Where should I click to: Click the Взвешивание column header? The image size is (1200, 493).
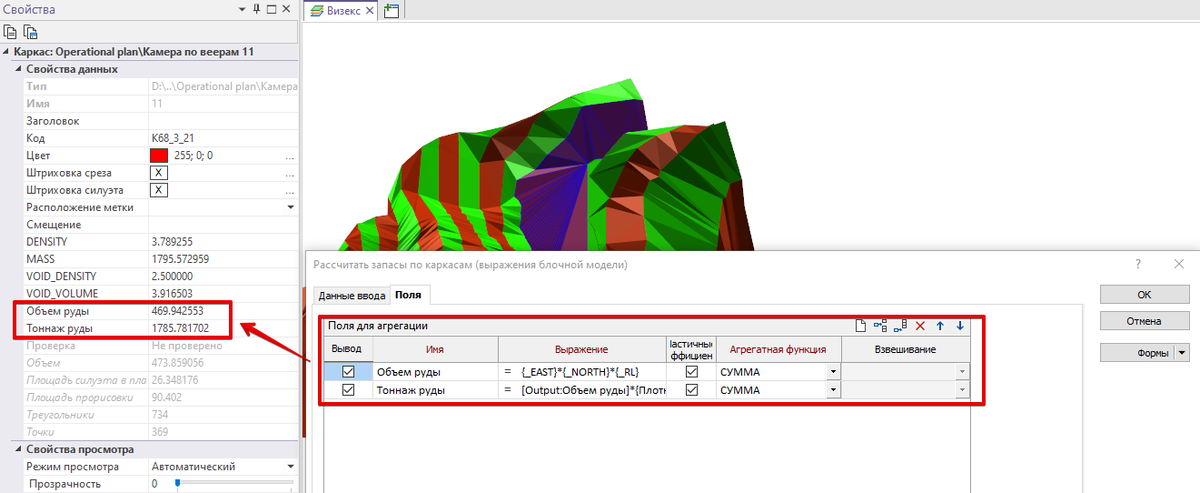pyautogui.click(x=907, y=349)
